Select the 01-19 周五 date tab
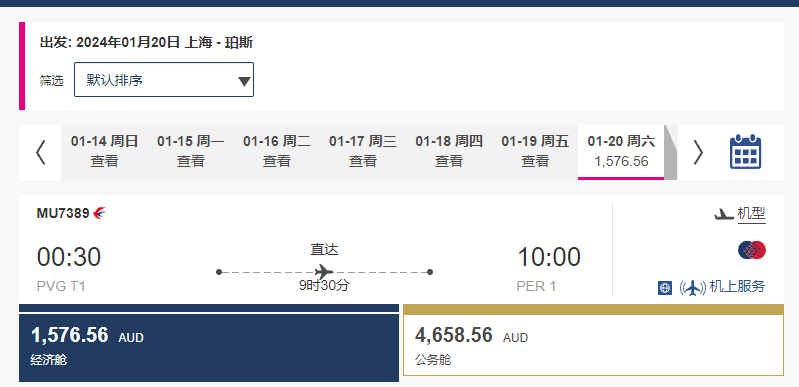The width and height of the screenshot is (799, 387). 535,151
